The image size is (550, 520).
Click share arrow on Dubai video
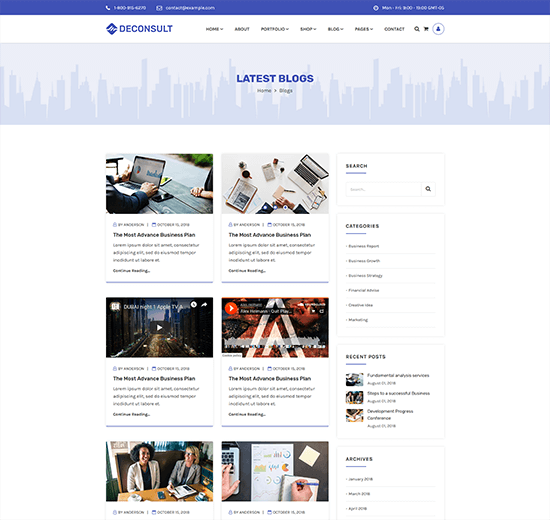tap(204, 305)
